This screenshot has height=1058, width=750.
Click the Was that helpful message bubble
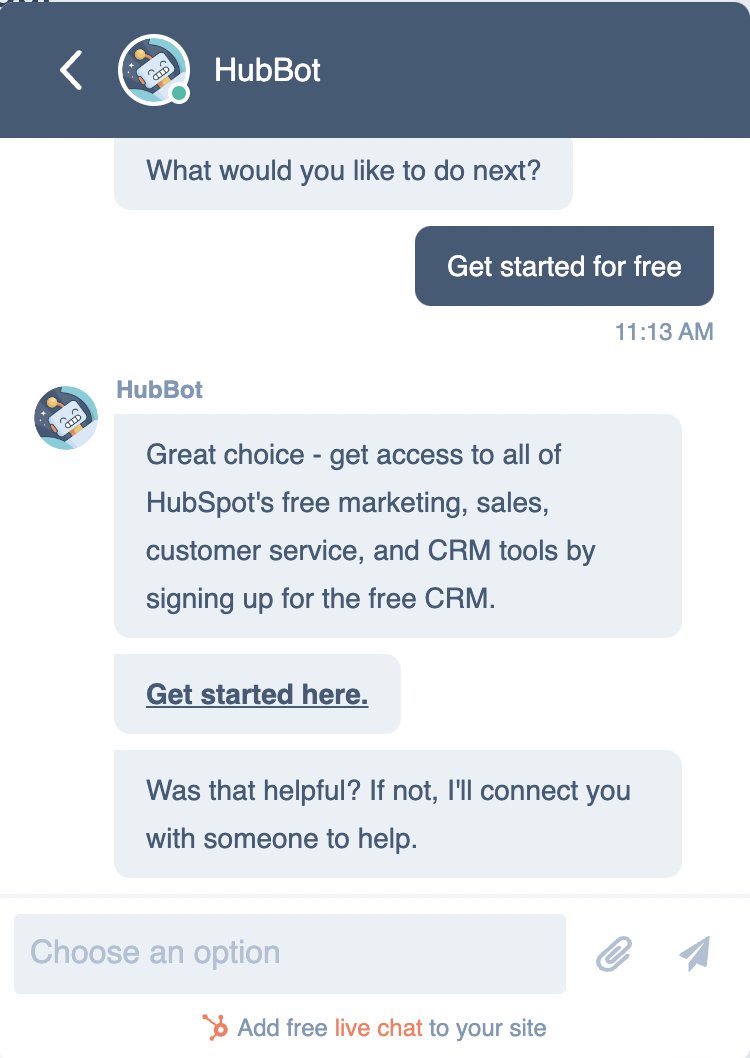pyautogui.click(x=397, y=814)
